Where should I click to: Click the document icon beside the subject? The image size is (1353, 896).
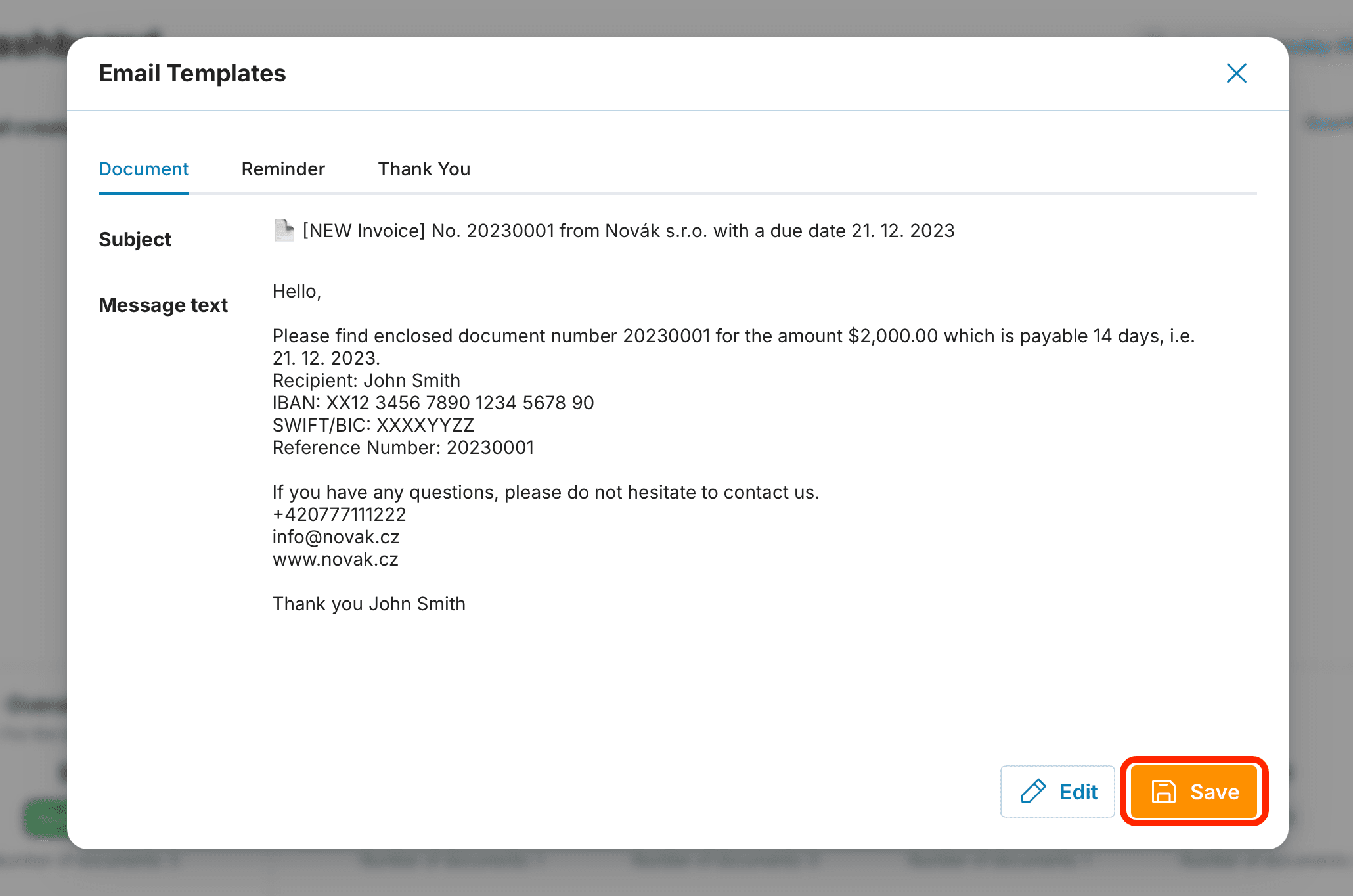pyautogui.click(x=284, y=231)
